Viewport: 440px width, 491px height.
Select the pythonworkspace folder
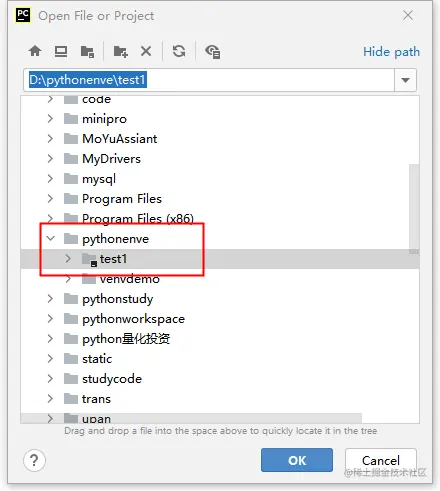click(133, 319)
